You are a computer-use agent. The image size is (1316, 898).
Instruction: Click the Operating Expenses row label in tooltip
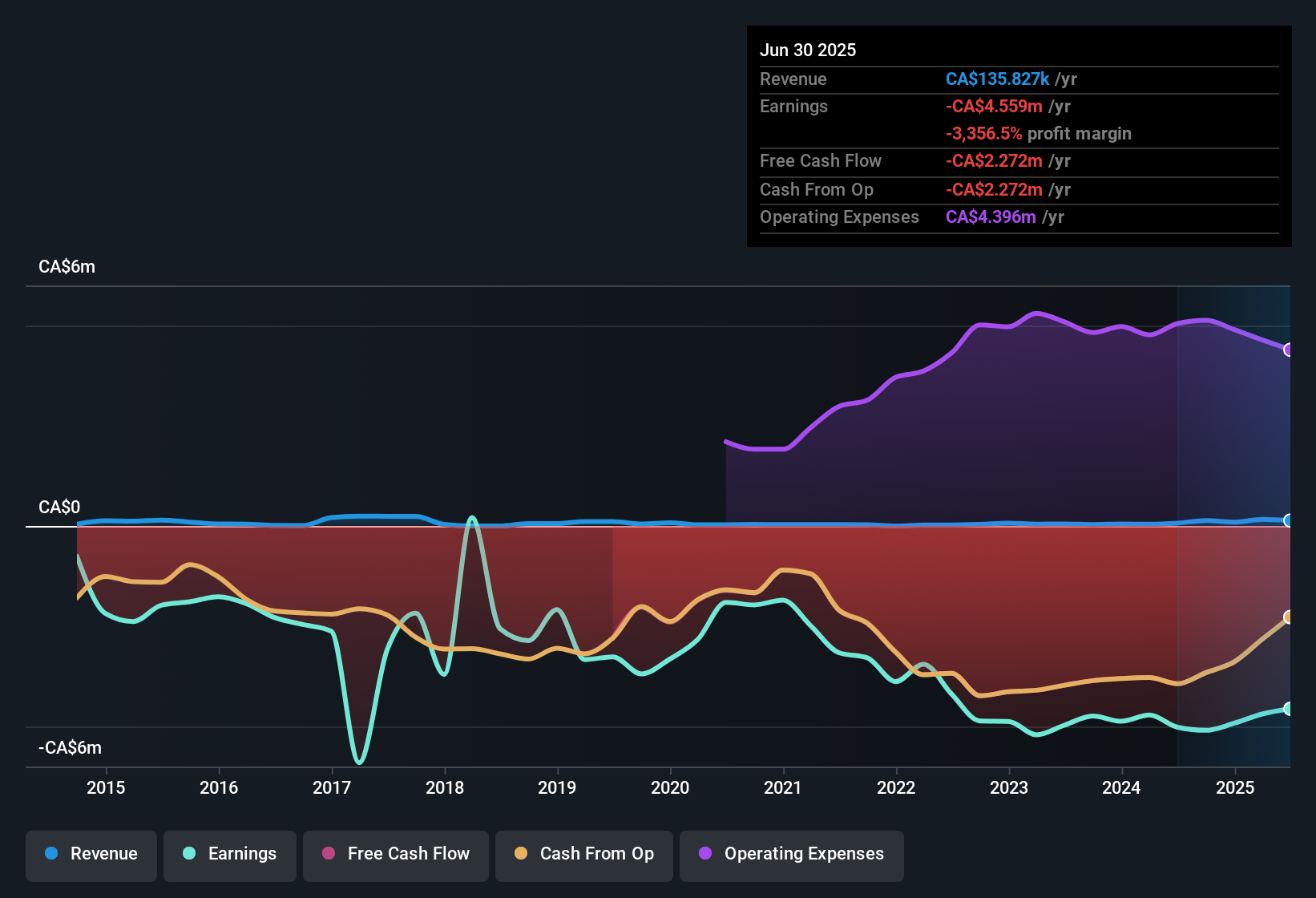[840, 216]
